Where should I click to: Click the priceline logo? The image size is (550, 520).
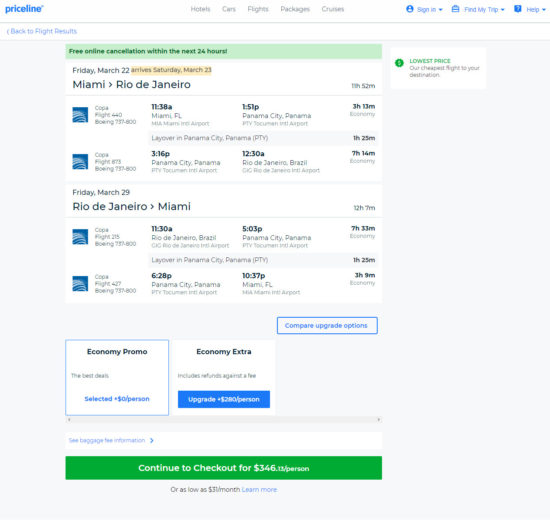click(24, 9)
